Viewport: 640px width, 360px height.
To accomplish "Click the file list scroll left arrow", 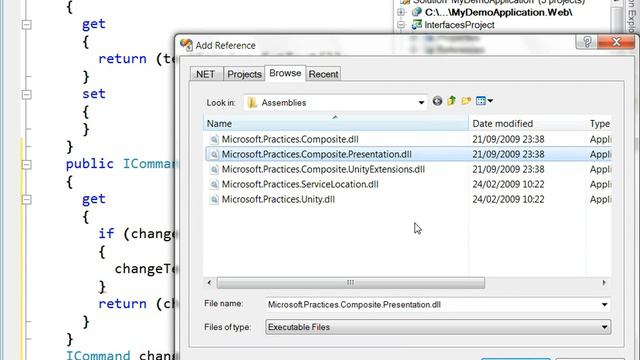I will pyautogui.click(x=209, y=282).
